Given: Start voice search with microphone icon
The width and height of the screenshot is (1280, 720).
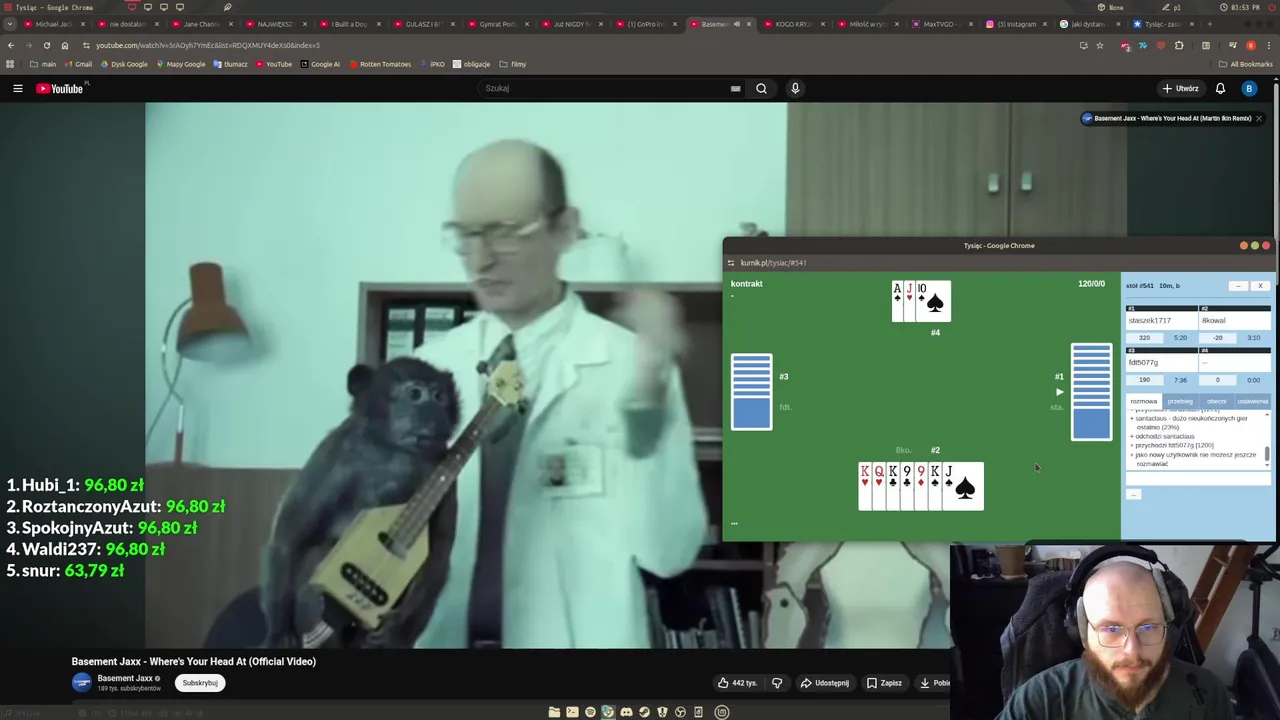Looking at the screenshot, I should [795, 88].
